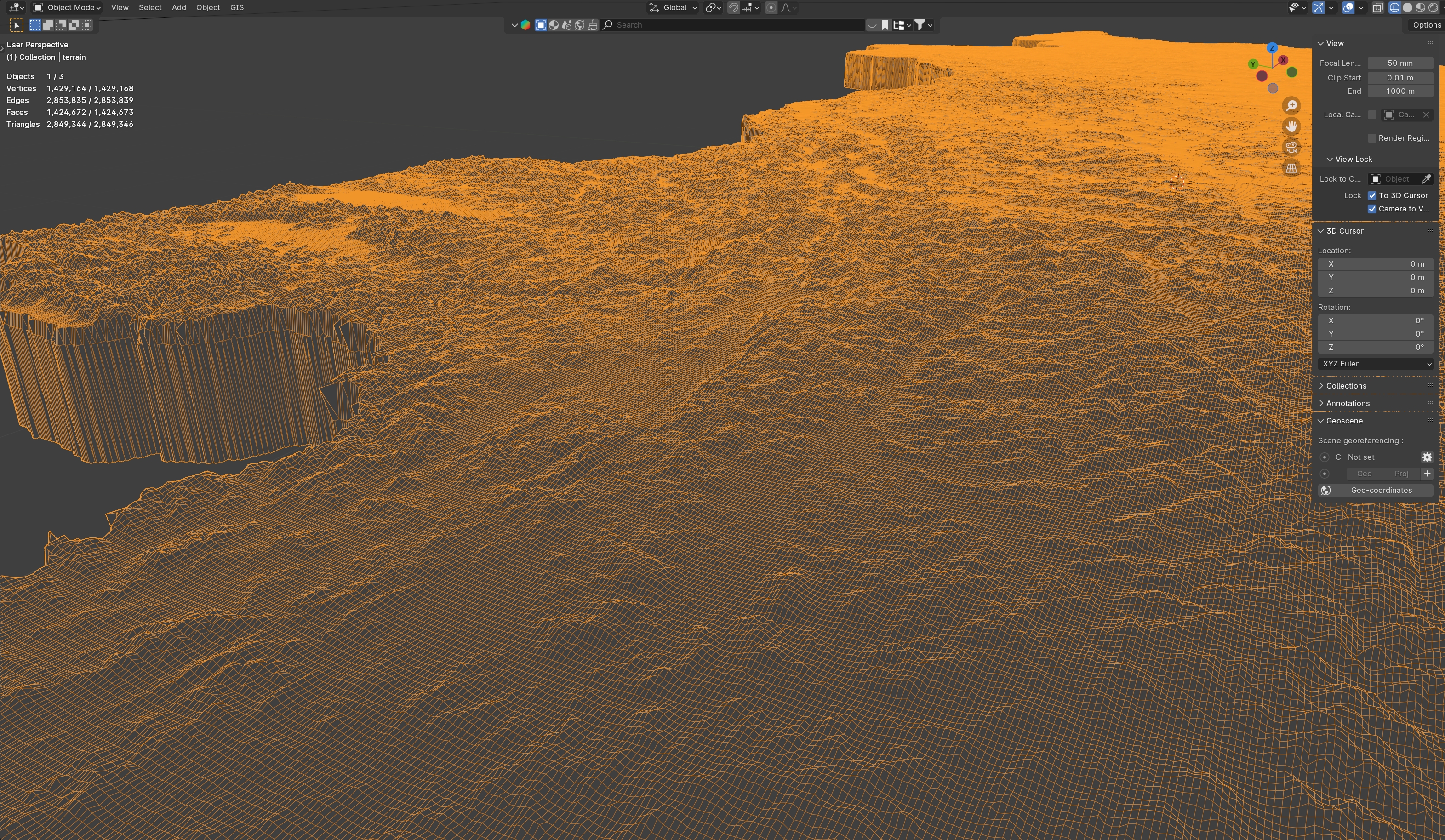Expand the Collections panel

point(1346,386)
